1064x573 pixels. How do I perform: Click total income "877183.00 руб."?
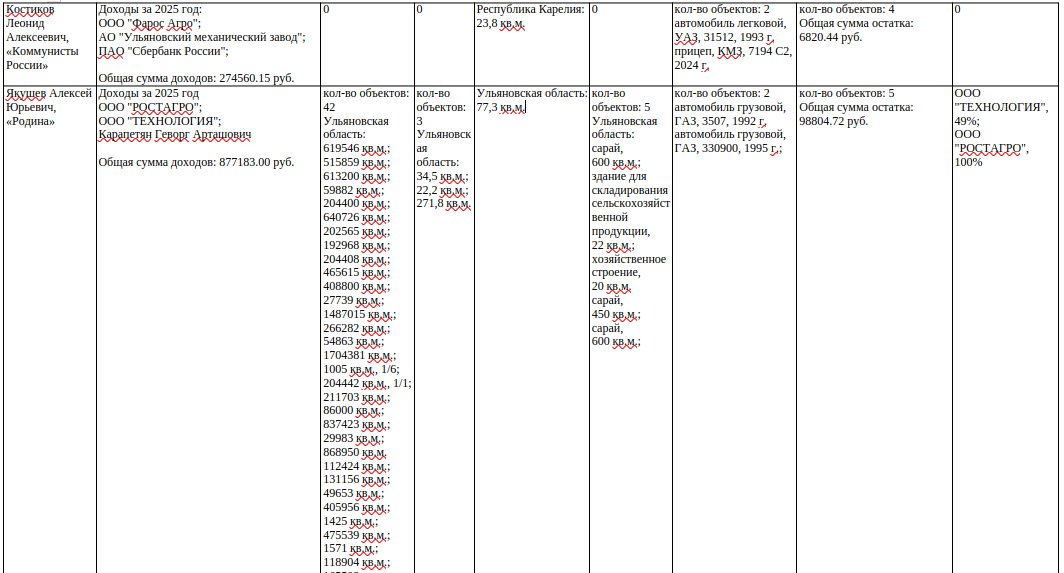click(256, 162)
